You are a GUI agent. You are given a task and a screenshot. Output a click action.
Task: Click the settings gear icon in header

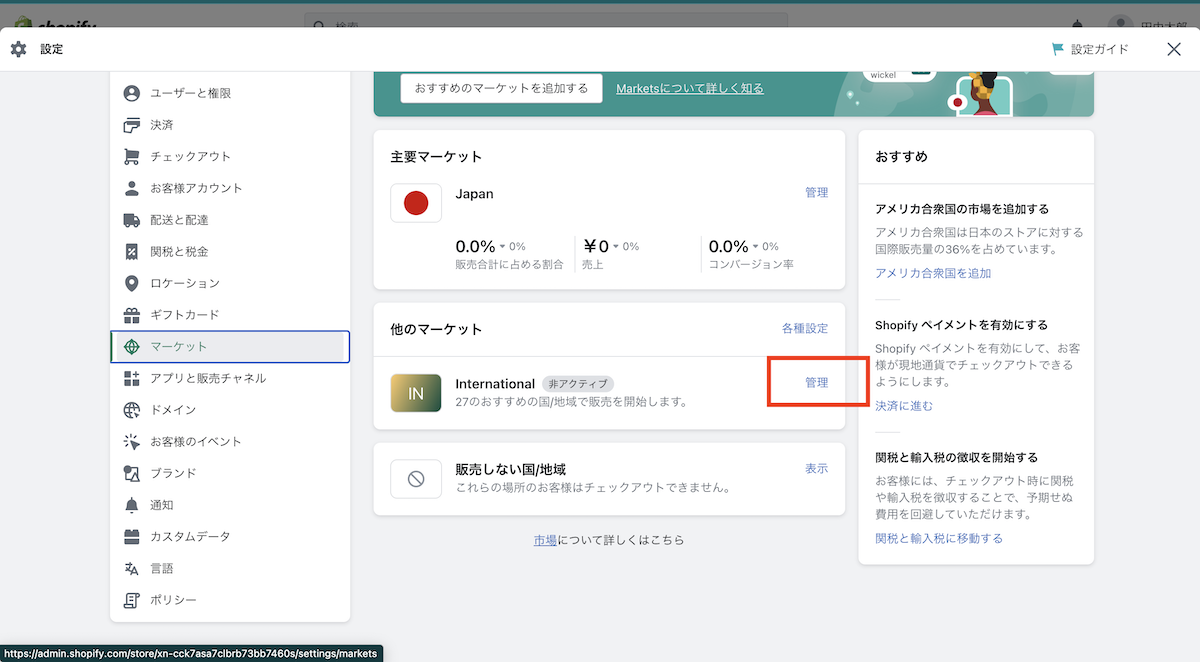coord(18,49)
